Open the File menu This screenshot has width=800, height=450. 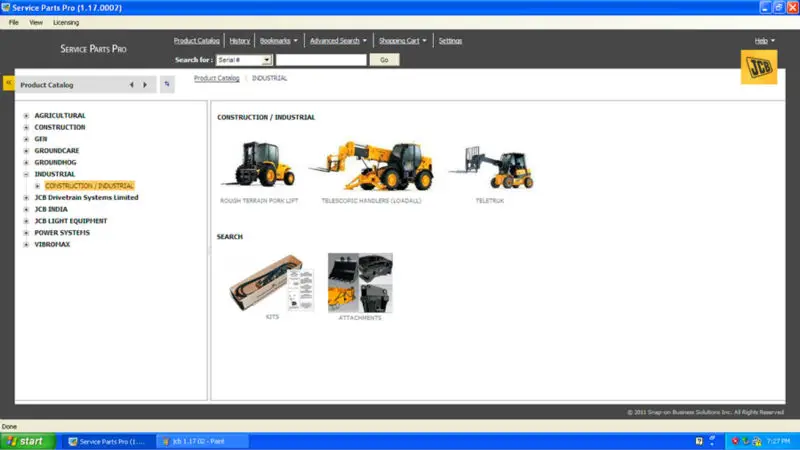tap(14, 22)
